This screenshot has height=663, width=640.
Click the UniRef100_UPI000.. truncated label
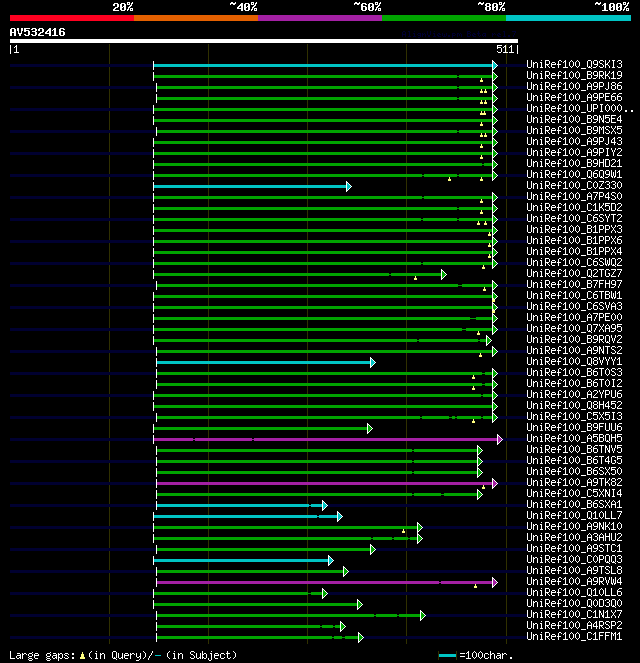point(580,108)
